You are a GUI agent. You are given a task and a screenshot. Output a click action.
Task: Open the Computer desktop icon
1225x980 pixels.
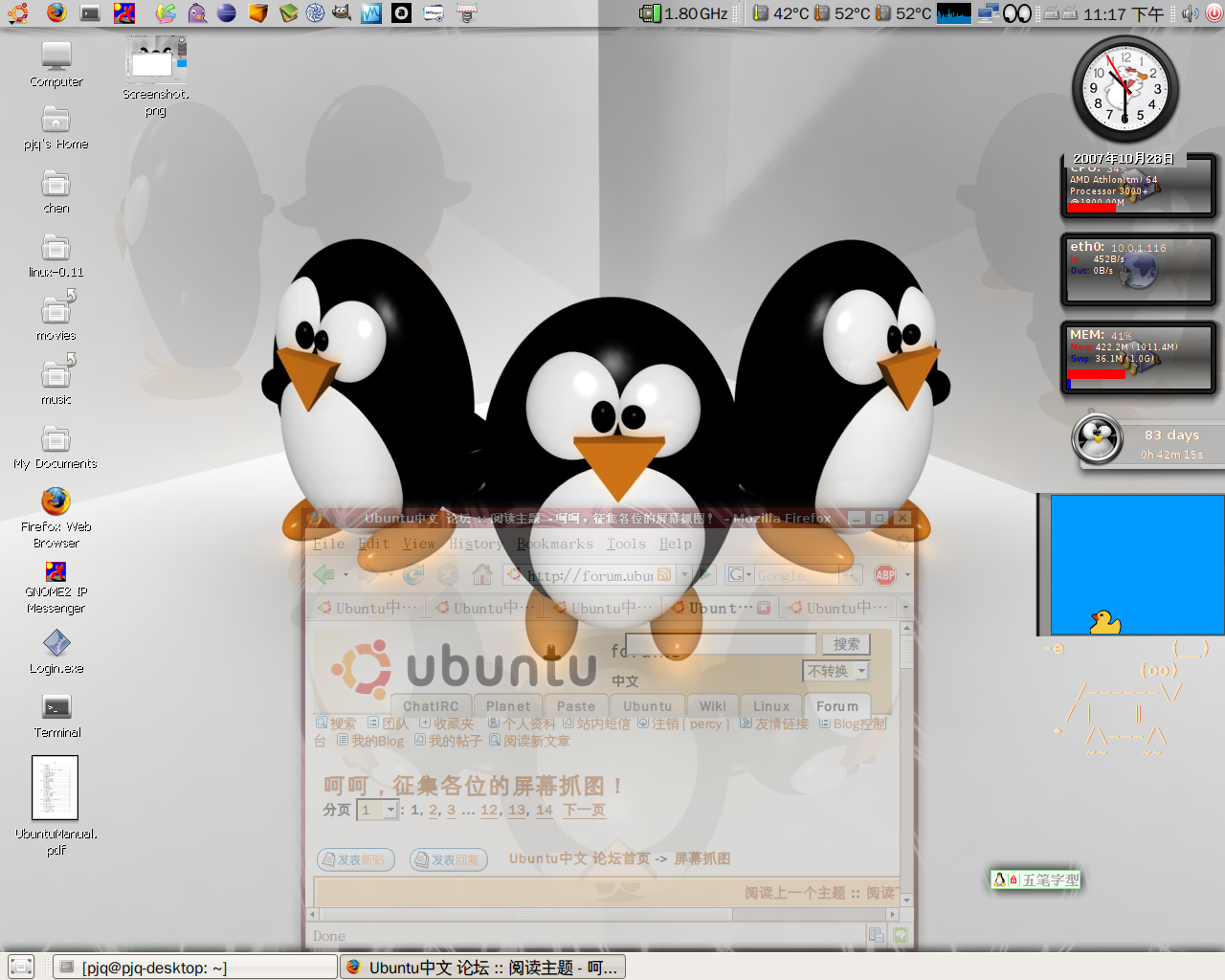56,64
